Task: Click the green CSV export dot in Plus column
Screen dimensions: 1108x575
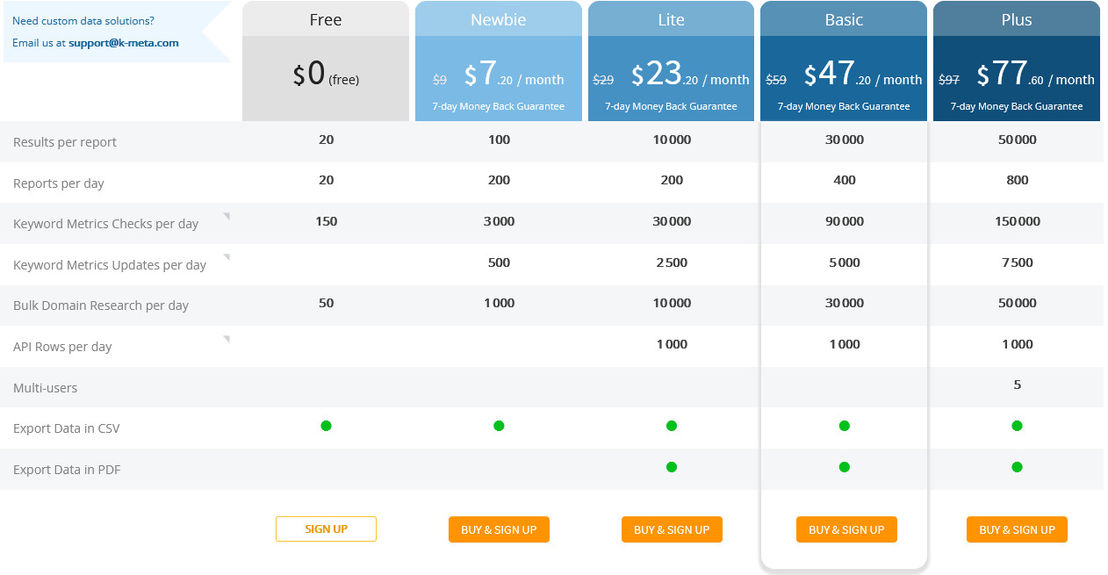Action: click(1017, 426)
